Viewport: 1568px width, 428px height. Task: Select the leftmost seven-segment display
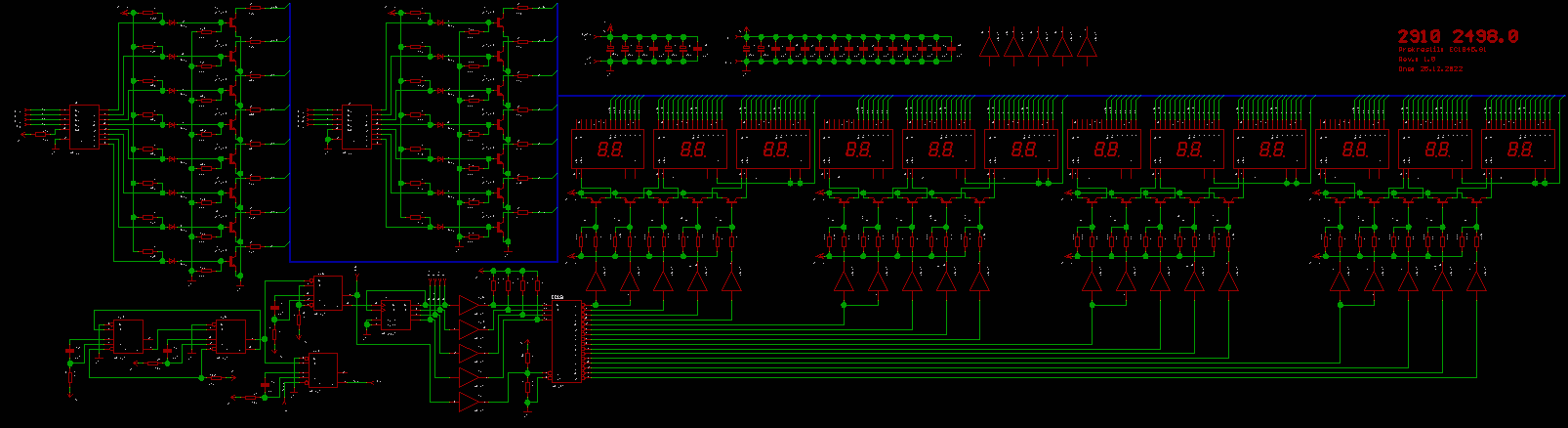click(607, 150)
